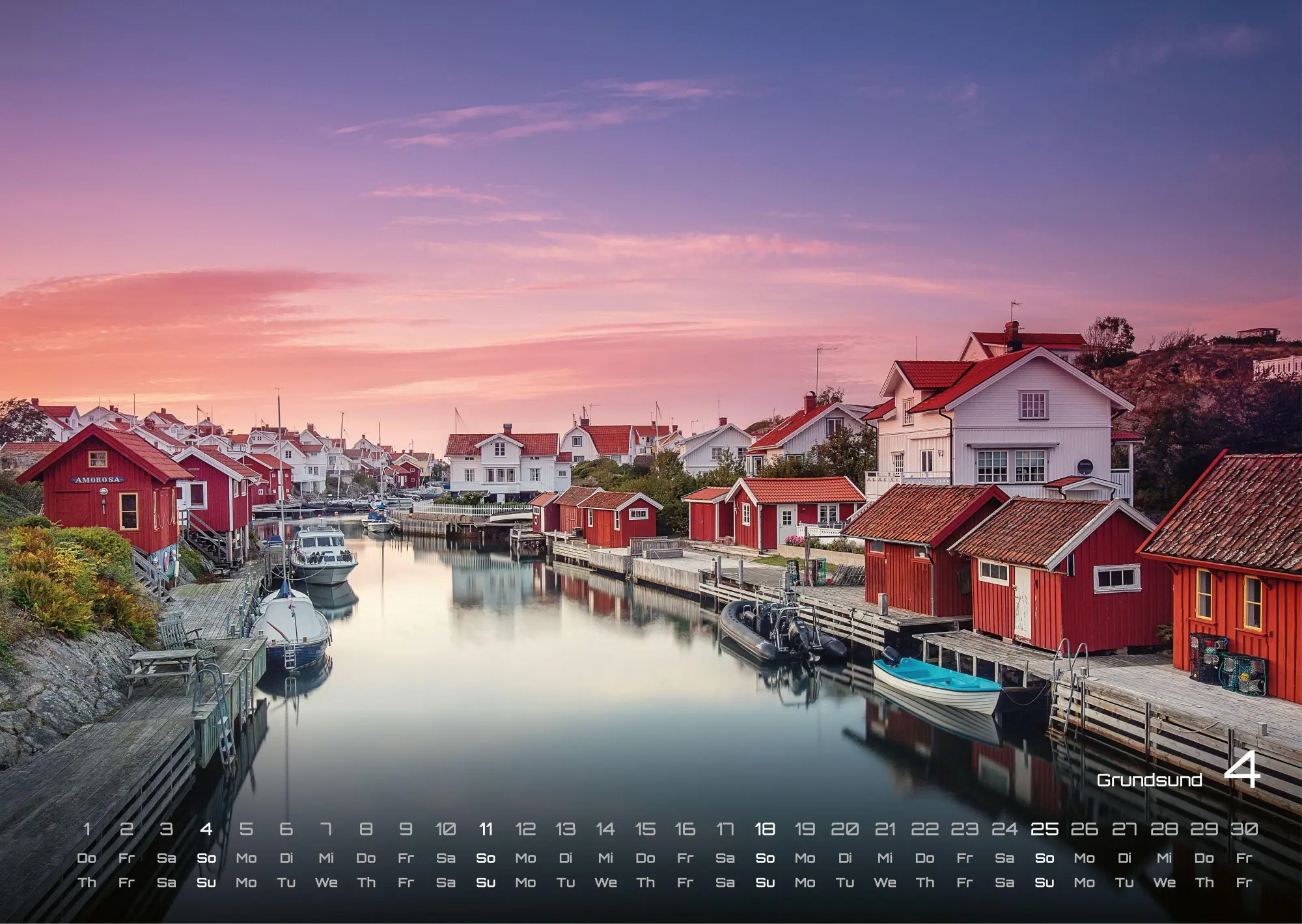Click German weekday 'Fr' under date 23

point(965,858)
